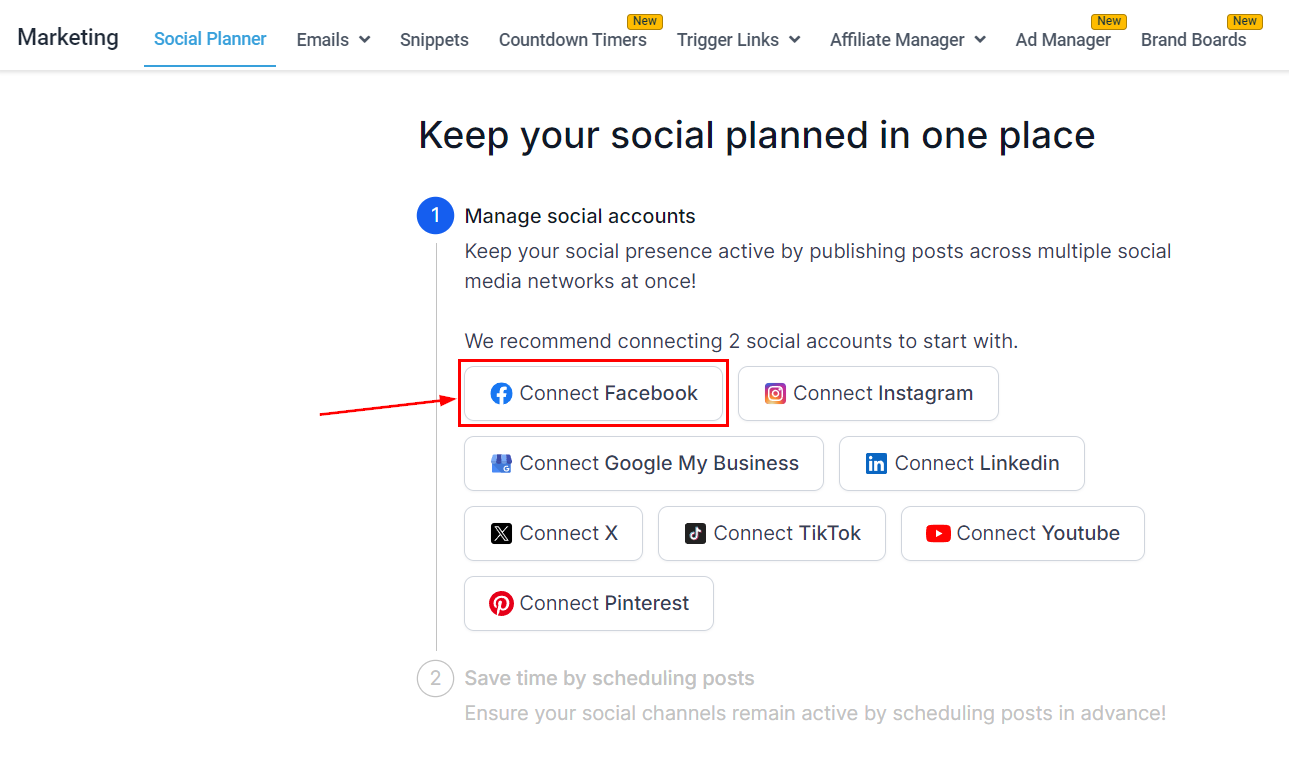Viewport: 1289px width, 766px height.
Task: Click the Pinterest logo icon
Action: [501, 604]
